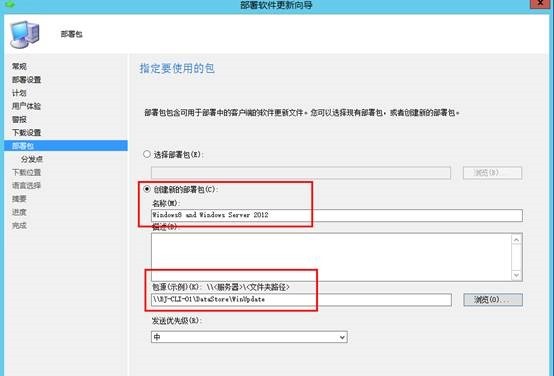Click the 指定要使用的包 heading
The height and width of the screenshot is (376, 554).
pos(177,68)
